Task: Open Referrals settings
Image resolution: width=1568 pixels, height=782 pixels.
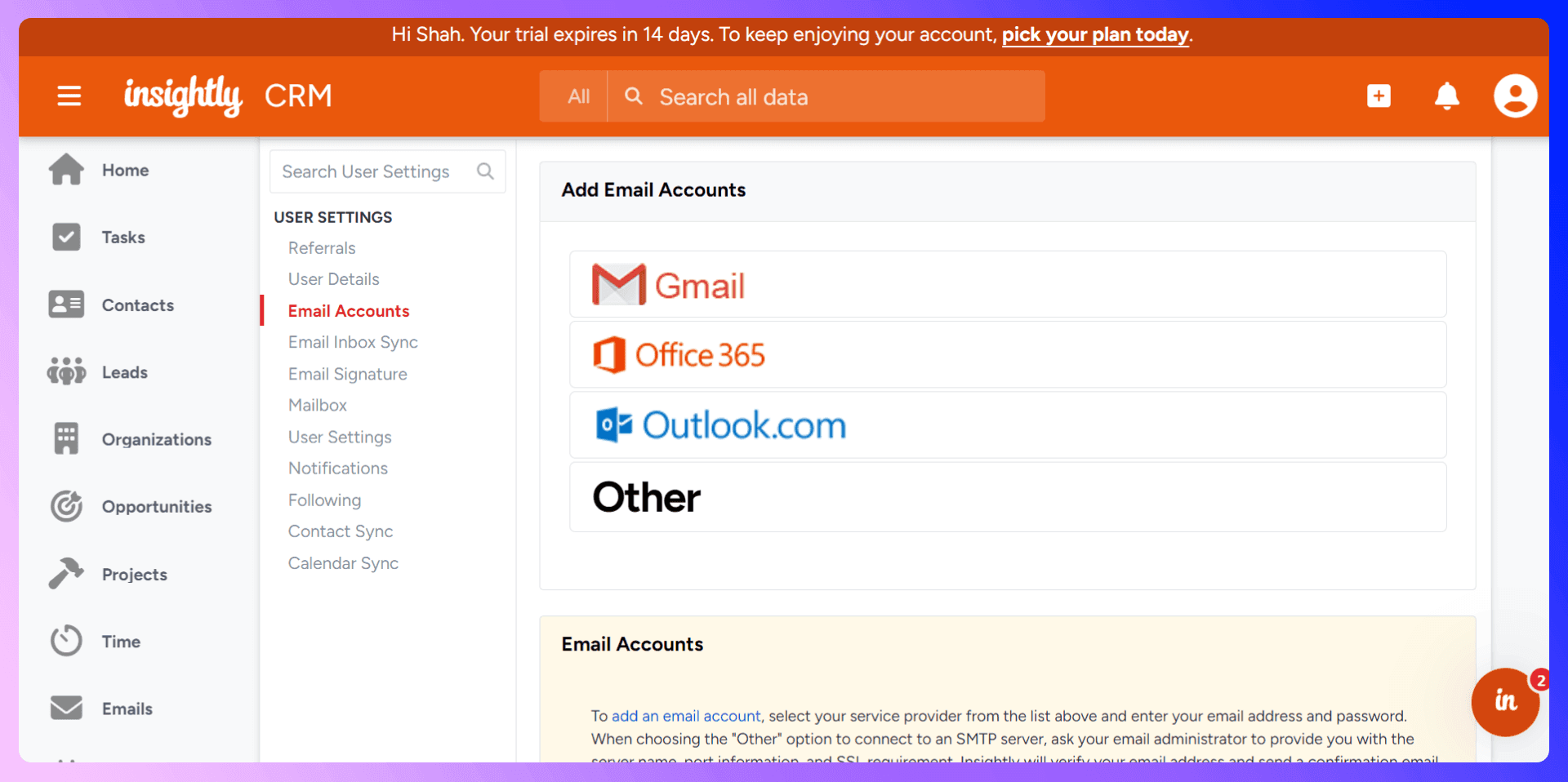Action: point(322,248)
